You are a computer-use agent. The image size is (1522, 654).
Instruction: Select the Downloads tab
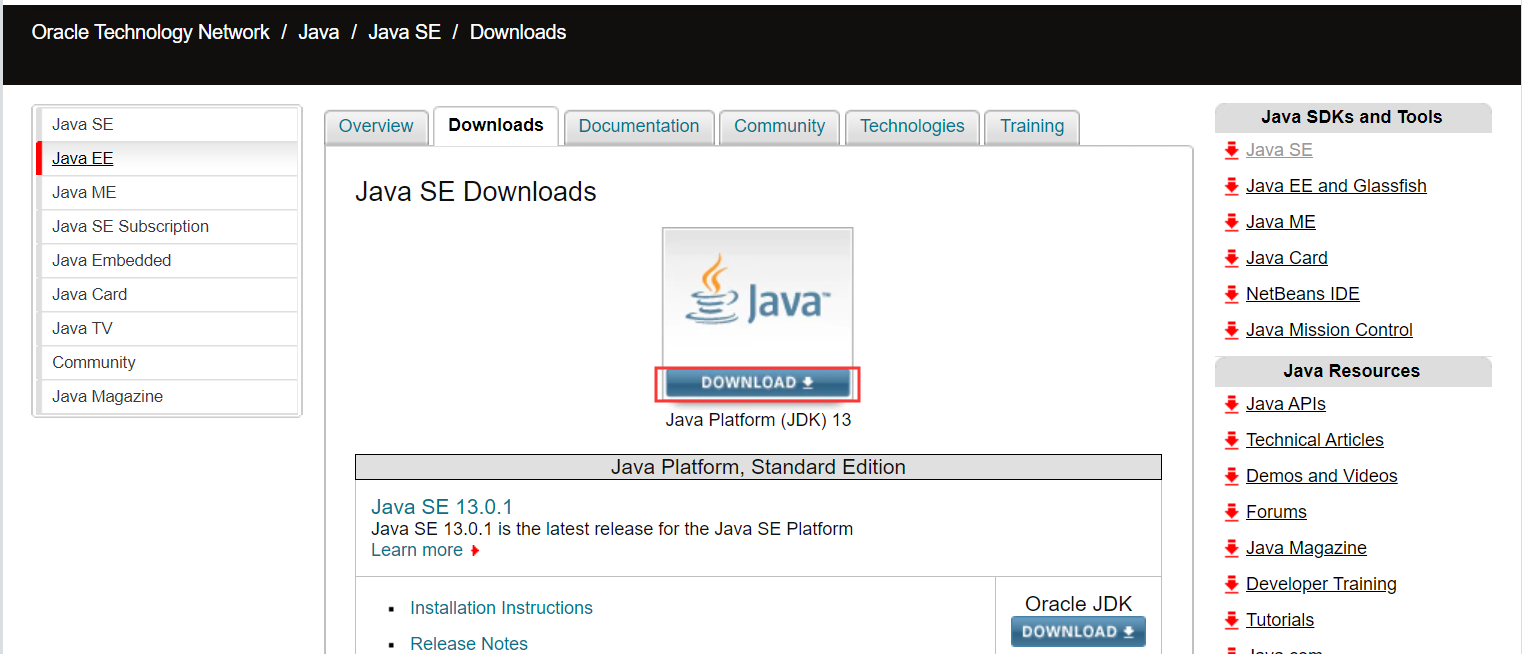[496, 126]
